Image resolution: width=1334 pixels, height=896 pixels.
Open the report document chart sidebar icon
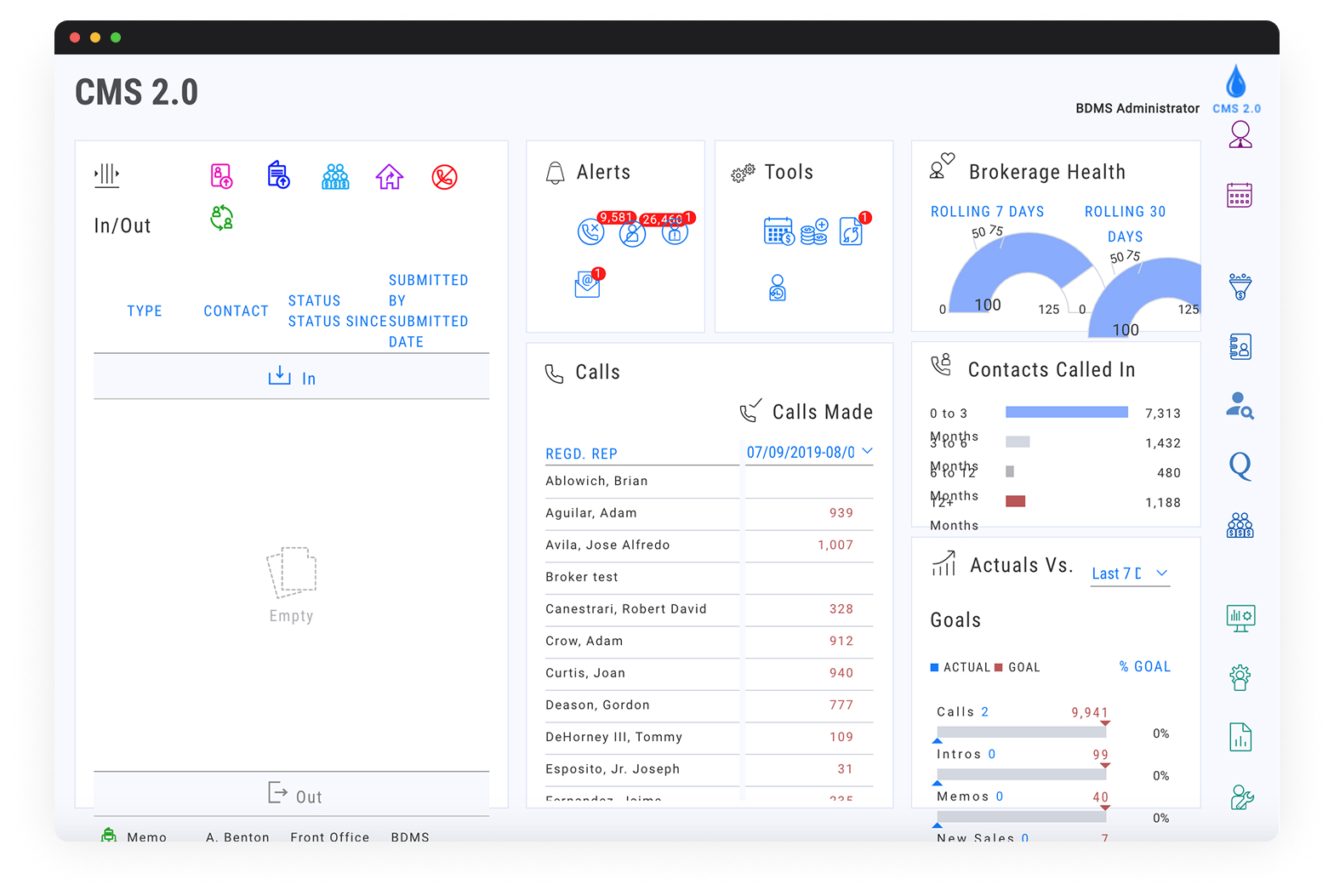coord(1240,737)
